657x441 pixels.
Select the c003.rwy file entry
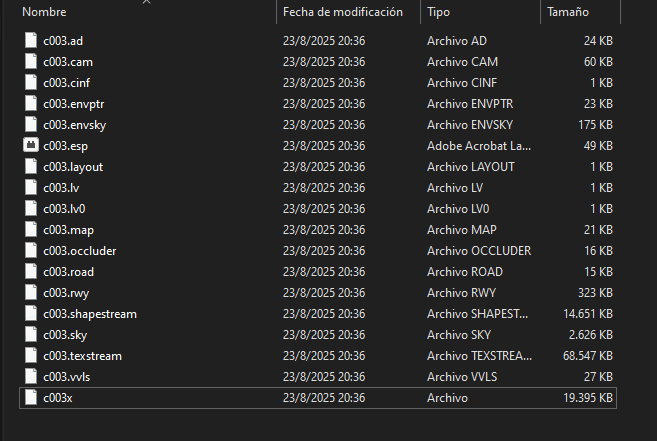click(x=318, y=293)
